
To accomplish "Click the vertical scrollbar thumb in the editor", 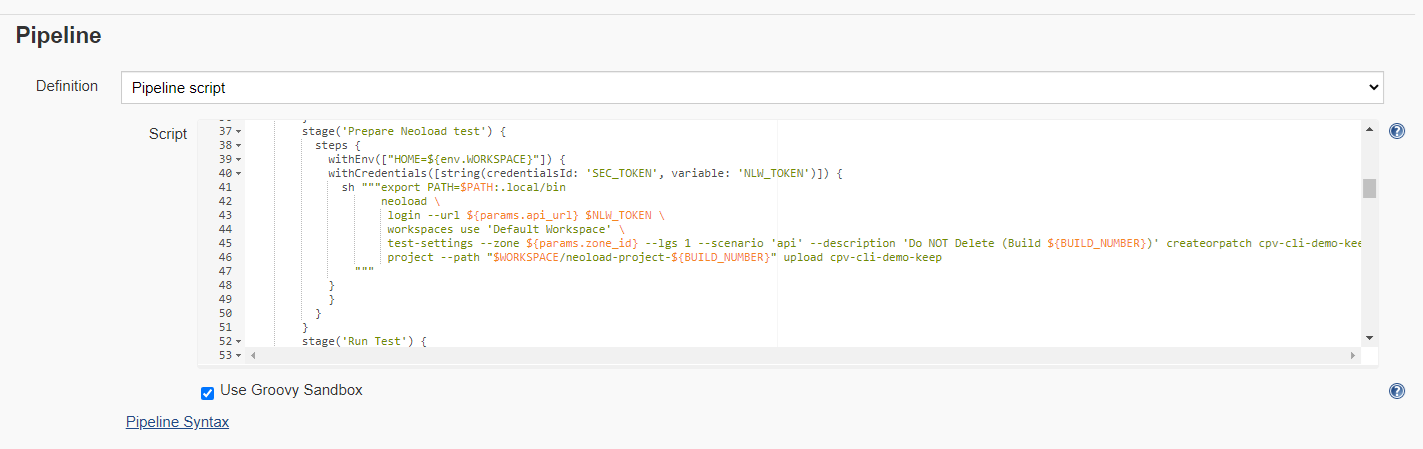I will pos(1369,188).
